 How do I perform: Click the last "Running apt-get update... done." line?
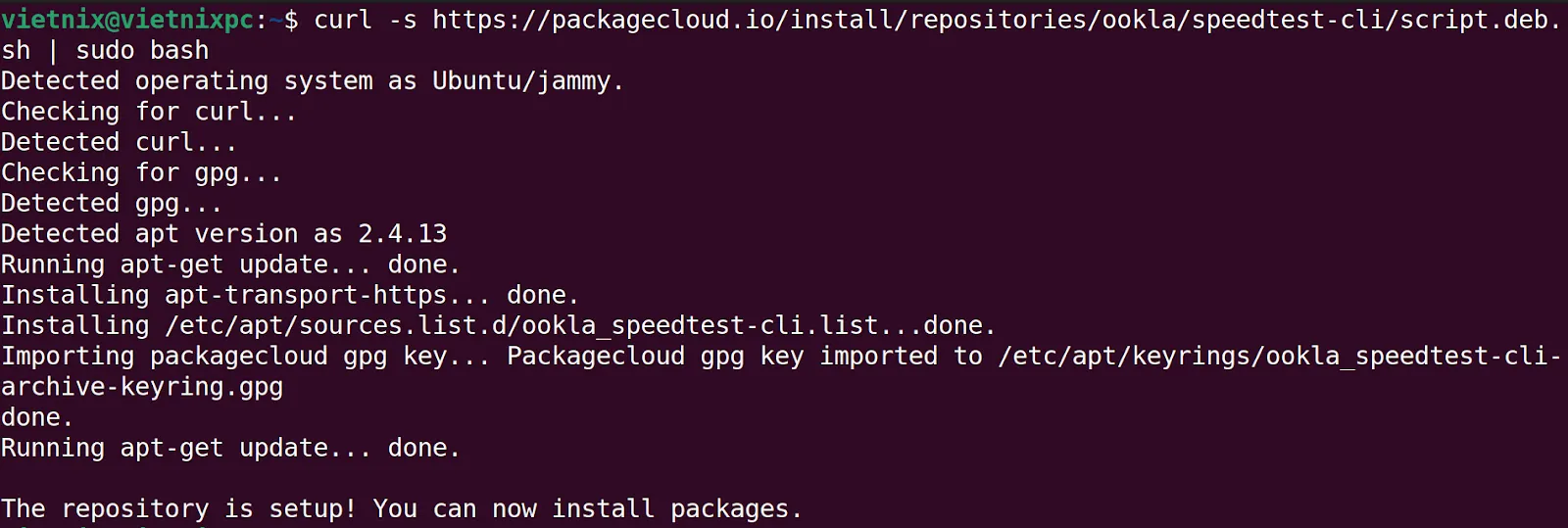pos(230,448)
